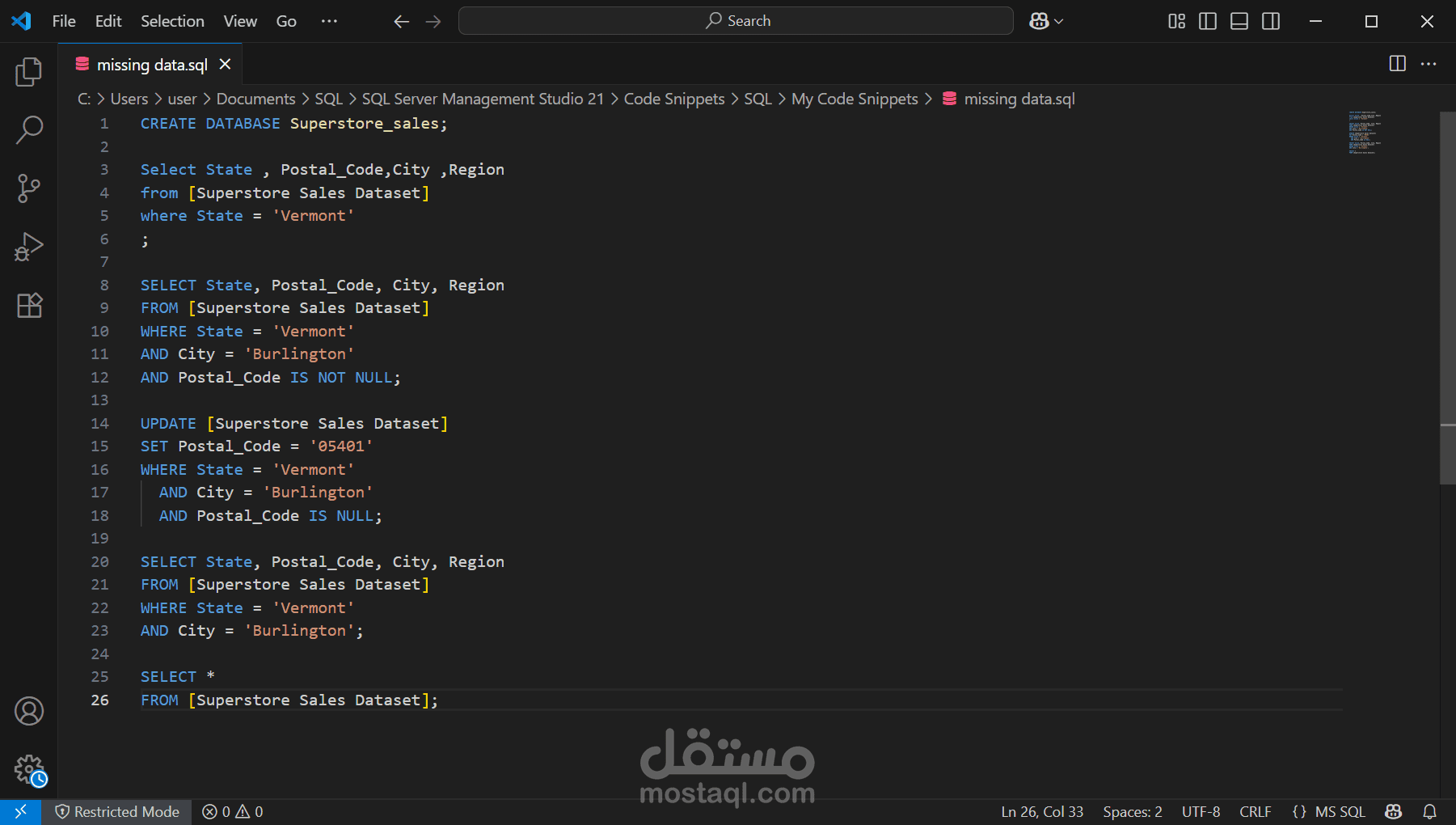This screenshot has height=825, width=1456.
Task: Open the Accounts menu icon
Action: 29,711
